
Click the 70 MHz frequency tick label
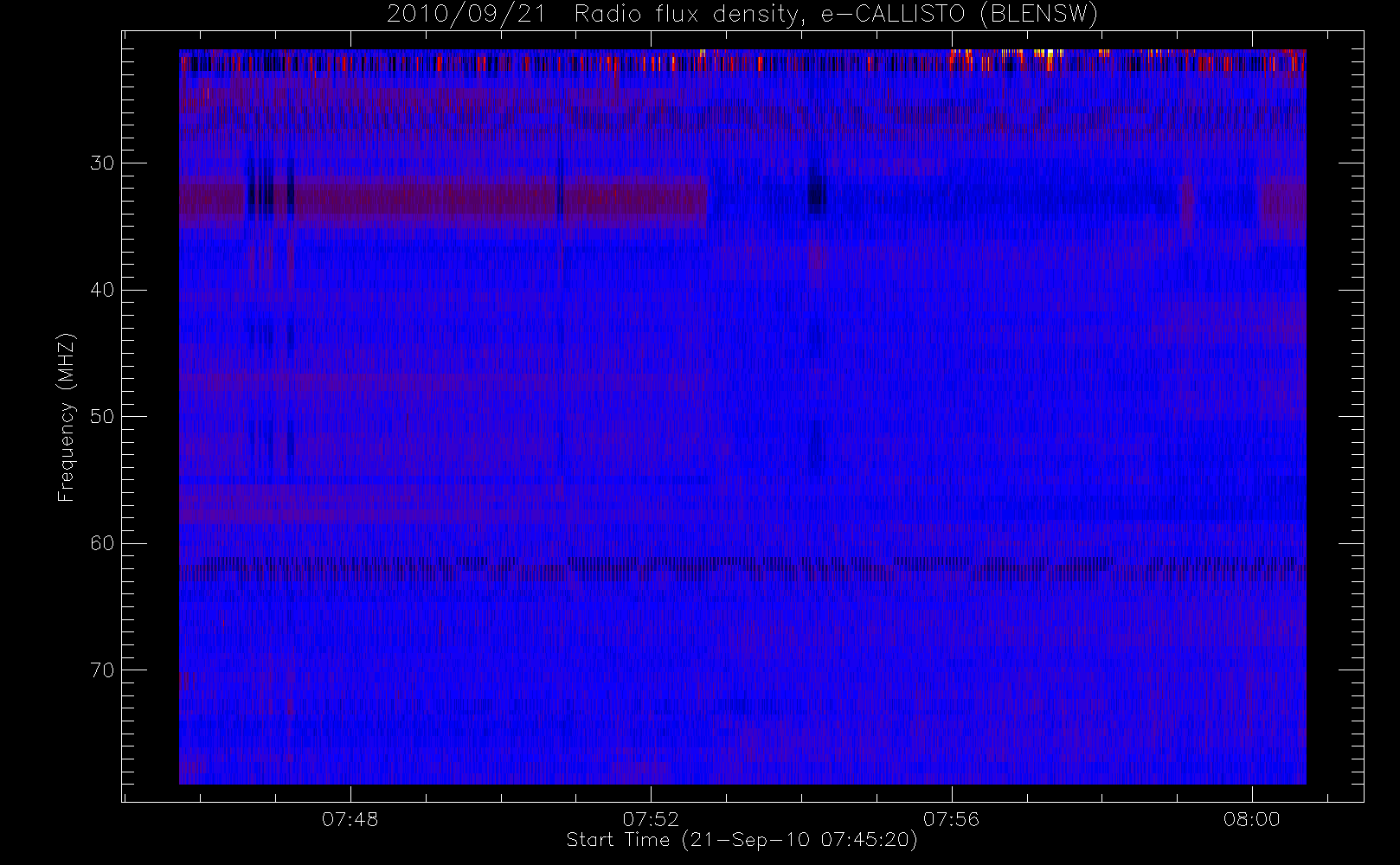[x=102, y=670]
